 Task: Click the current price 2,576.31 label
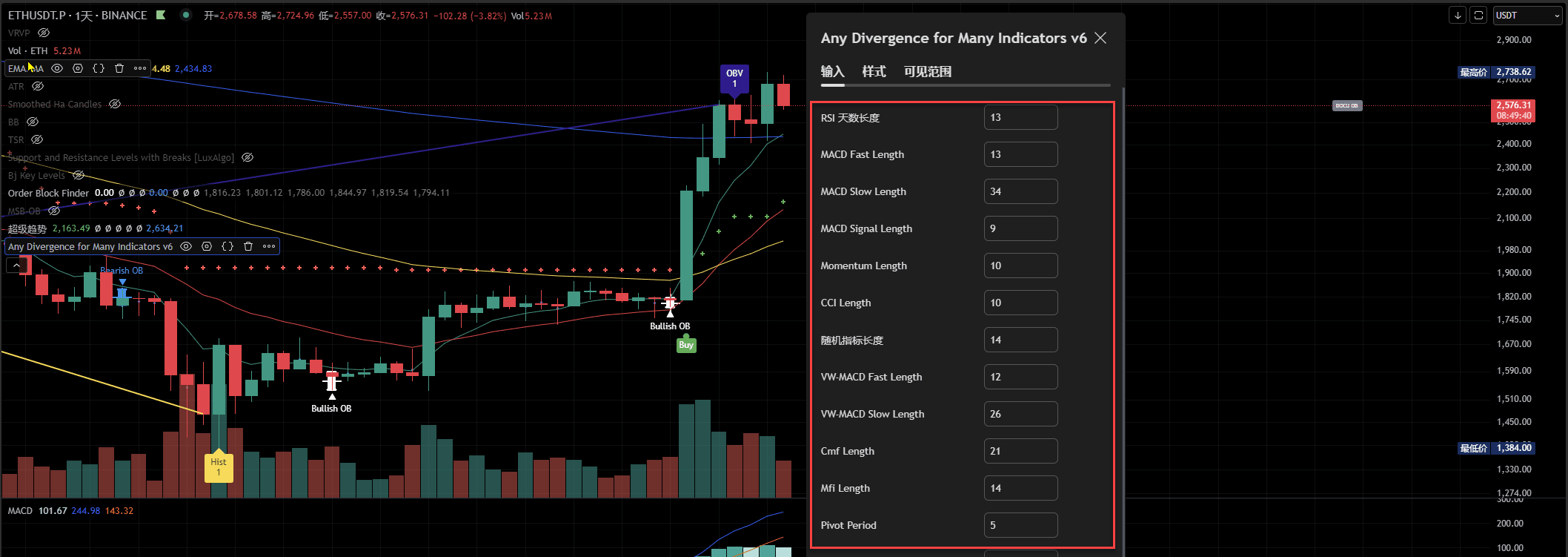1513,111
